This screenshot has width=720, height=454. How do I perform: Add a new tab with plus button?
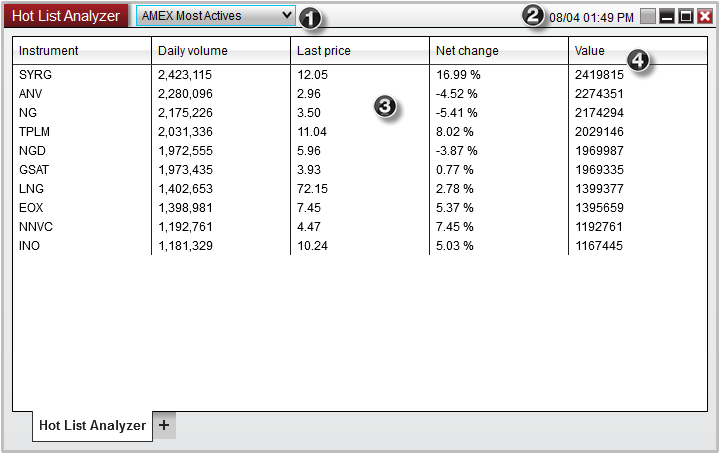coord(164,424)
